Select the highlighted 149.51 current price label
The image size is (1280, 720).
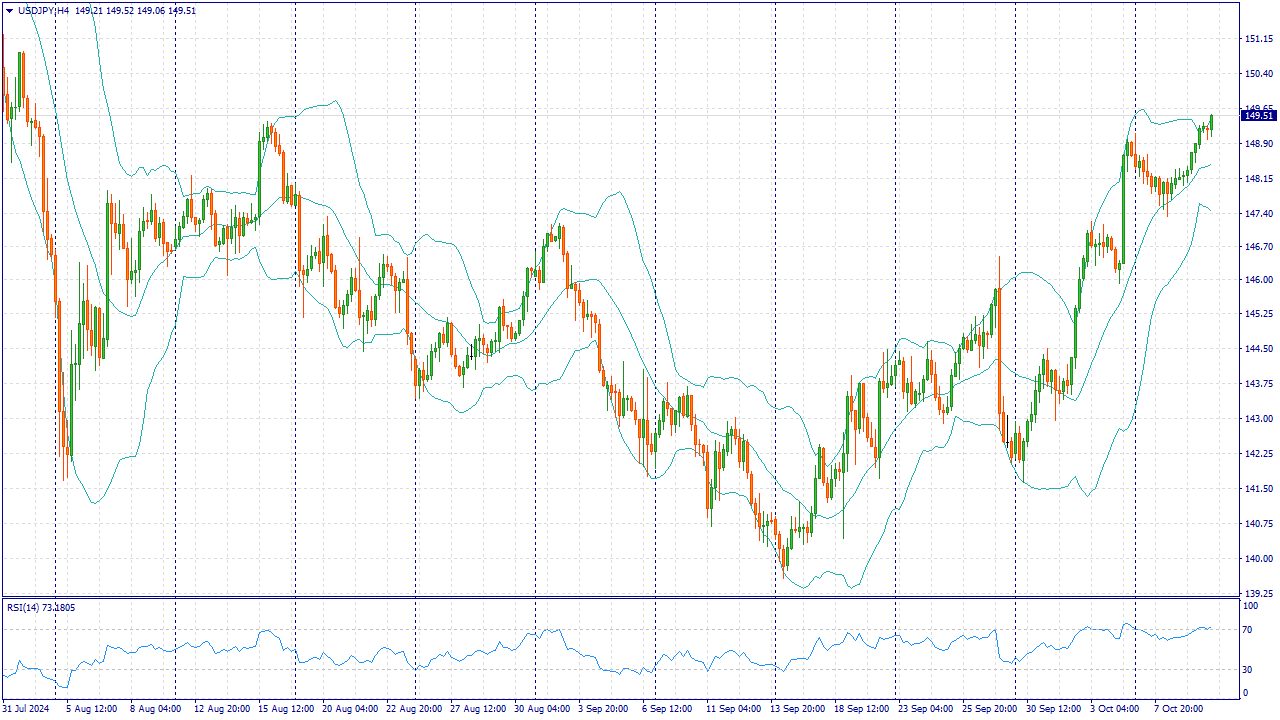(x=1258, y=116)
